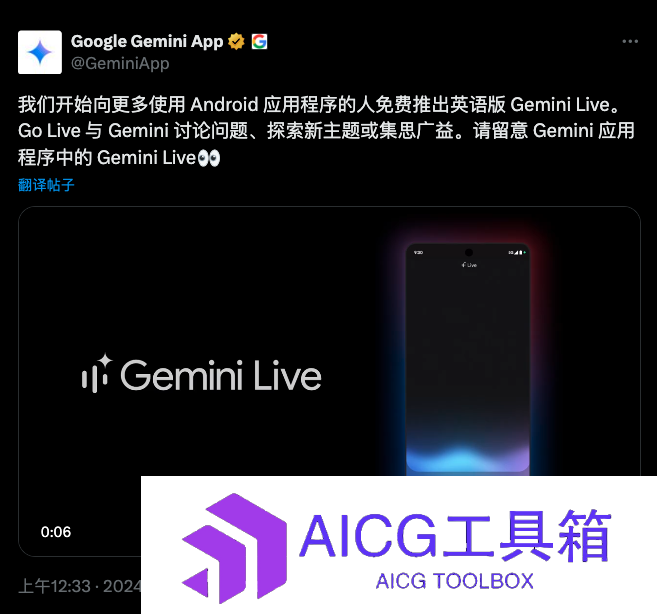Open the Gemini sparkle profile avatar
Viewport: 657px width, 614px height.
pos(40,52)
